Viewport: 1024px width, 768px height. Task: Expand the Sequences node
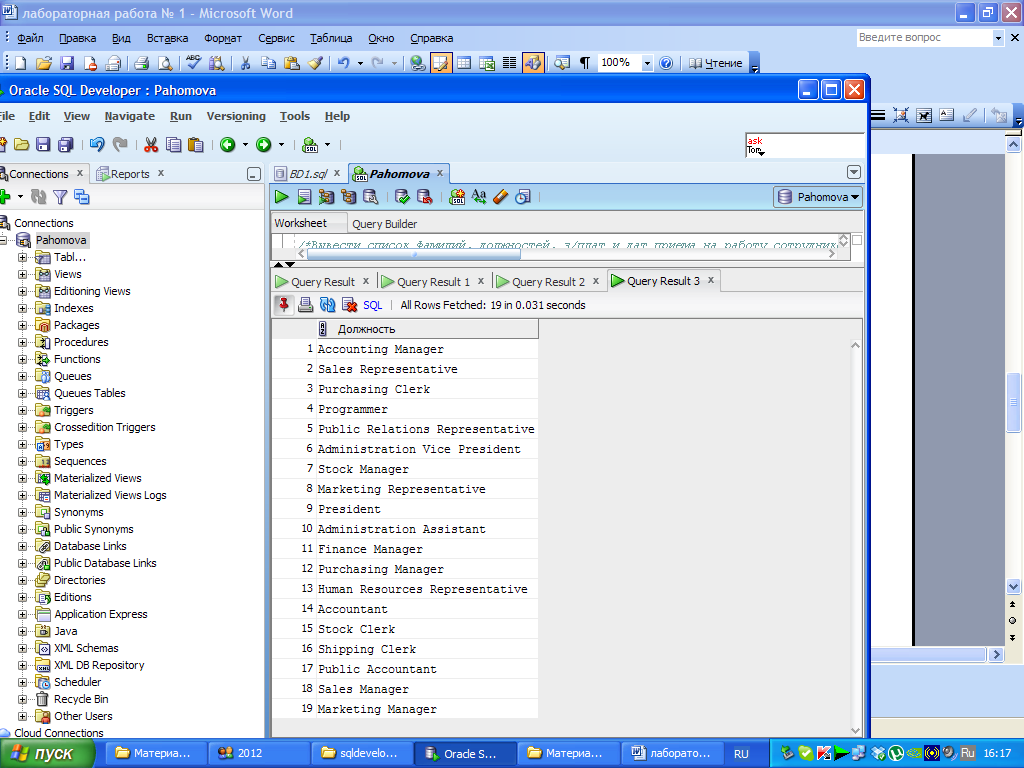(x=23, y=461)
